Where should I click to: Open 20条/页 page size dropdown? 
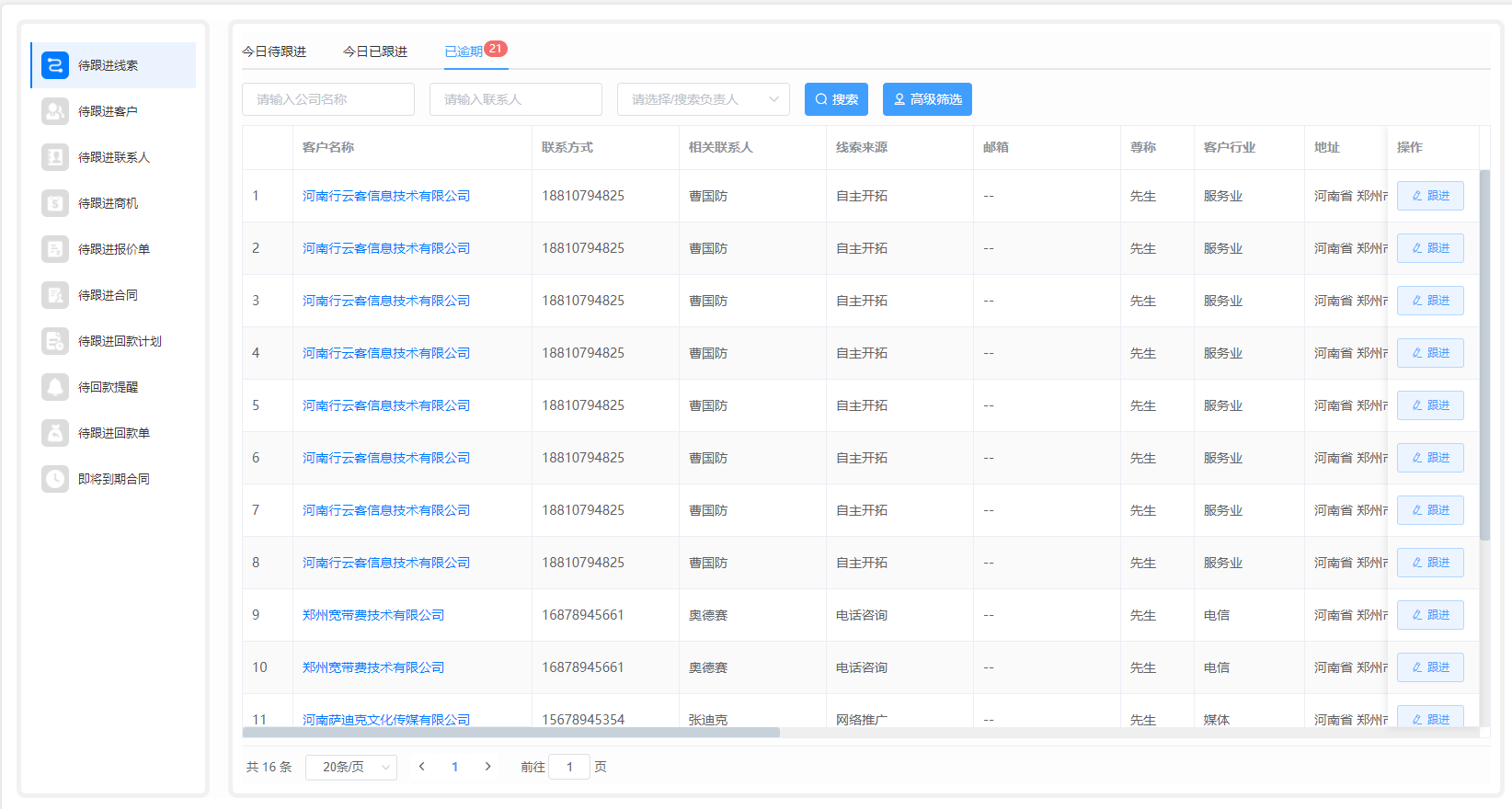tap(351, 767)
